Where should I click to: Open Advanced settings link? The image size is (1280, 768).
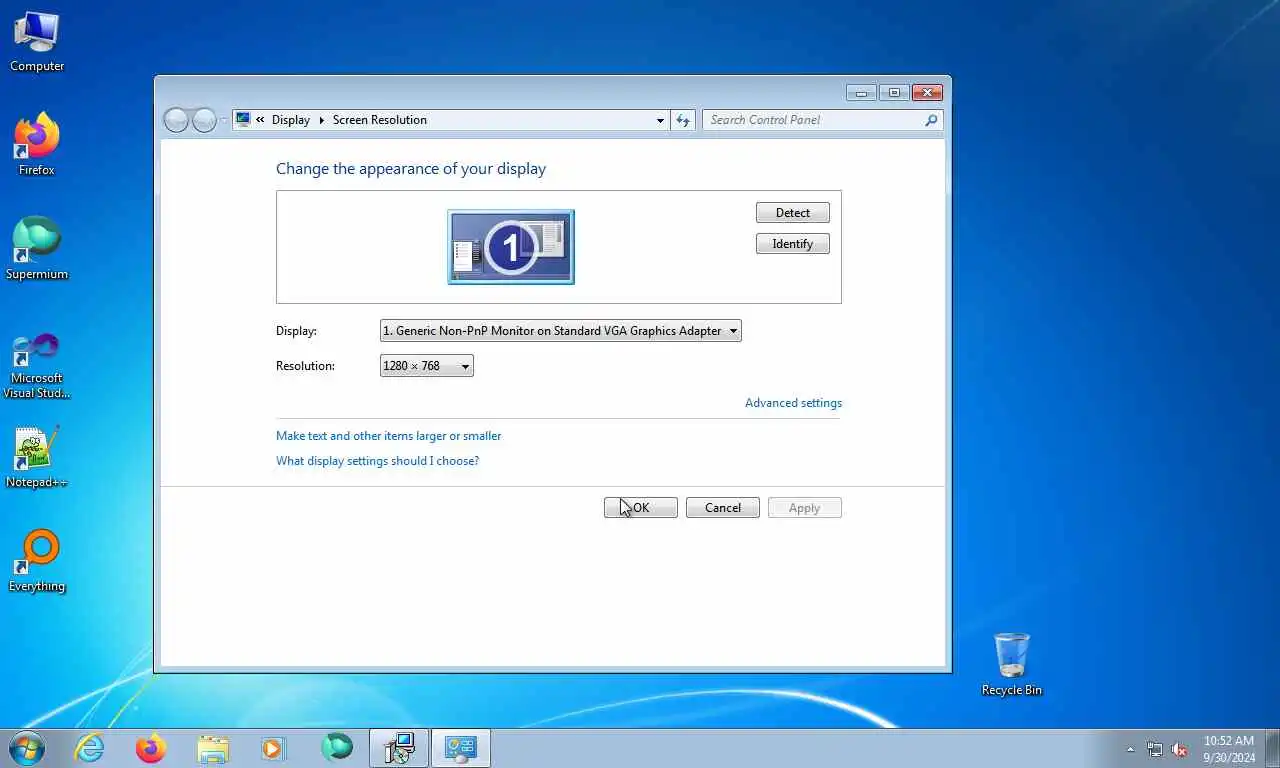click(793, 403)
